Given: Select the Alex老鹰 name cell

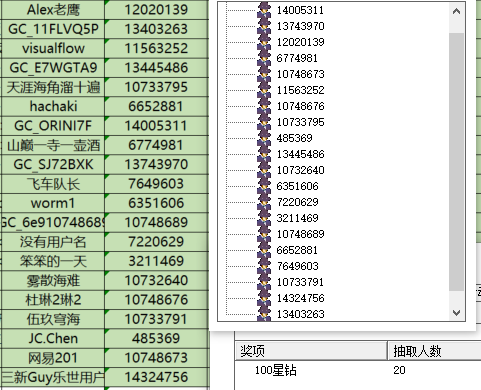Looking at the screenshot, I should click(53, 10).
